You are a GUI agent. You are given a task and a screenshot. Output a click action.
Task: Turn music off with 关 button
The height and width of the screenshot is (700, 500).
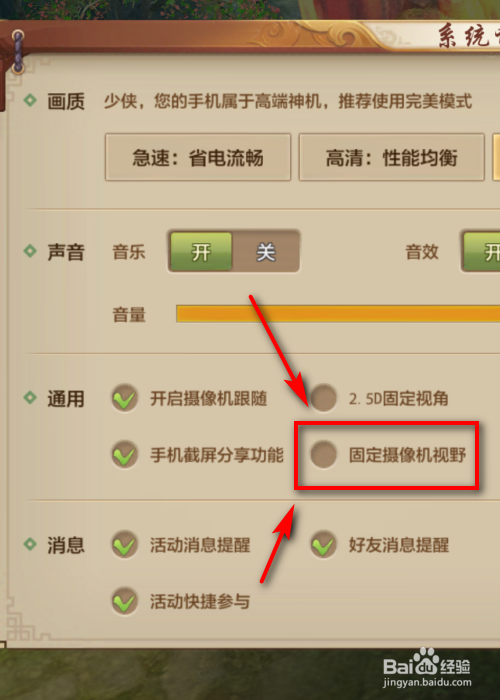[266, 251]
